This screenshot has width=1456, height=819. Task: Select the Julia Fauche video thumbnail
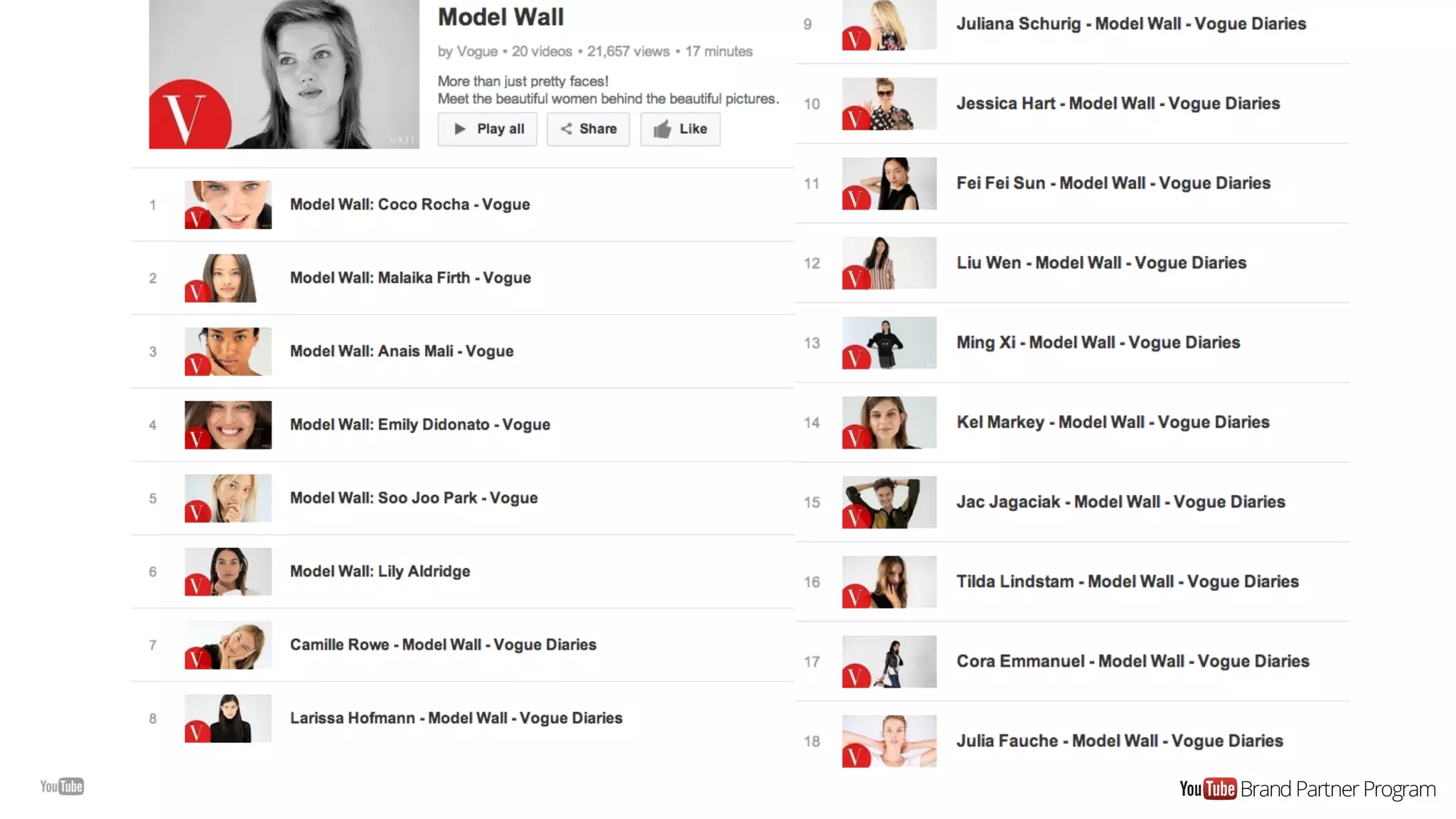click(x=889, y=741)
